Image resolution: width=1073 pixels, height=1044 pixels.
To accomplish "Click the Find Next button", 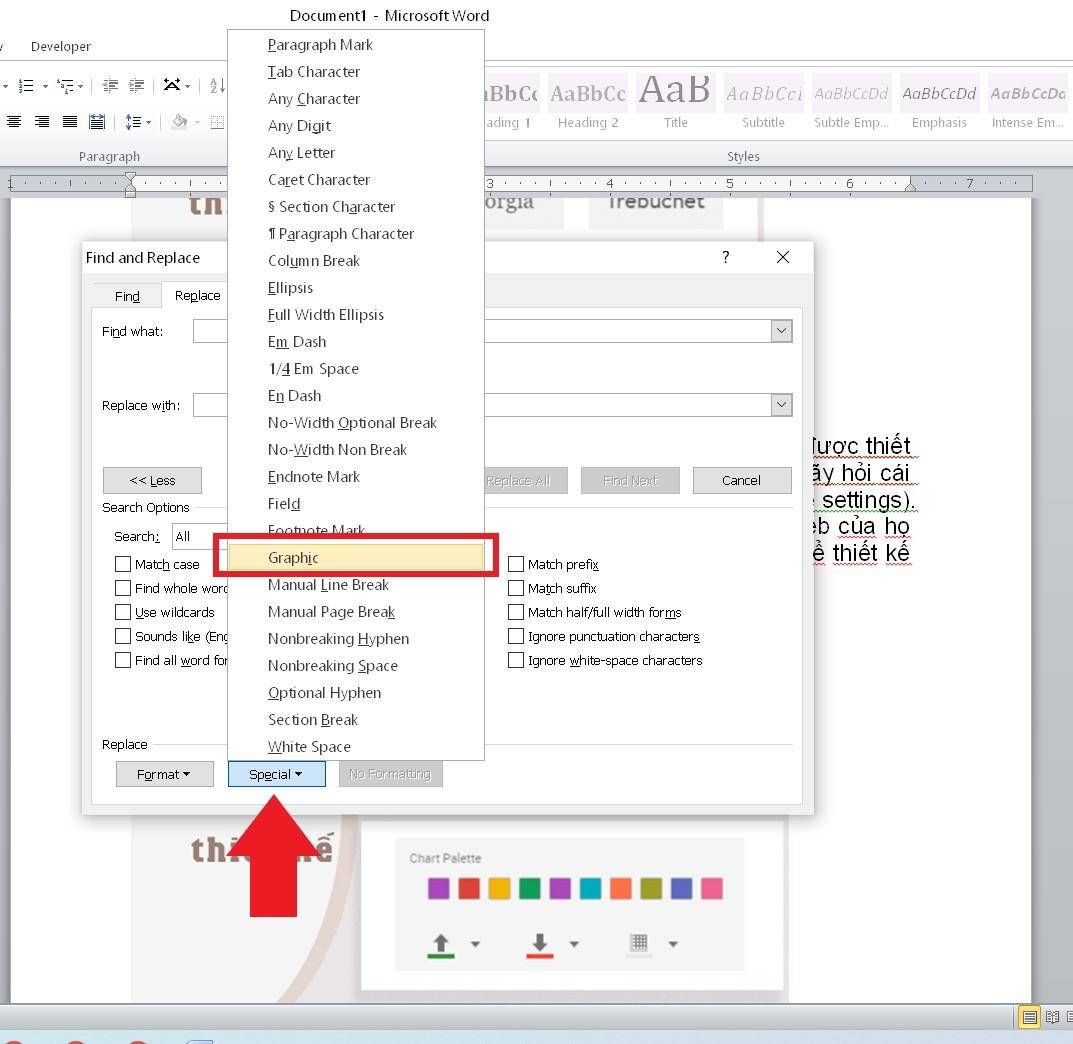I will 630,480.
